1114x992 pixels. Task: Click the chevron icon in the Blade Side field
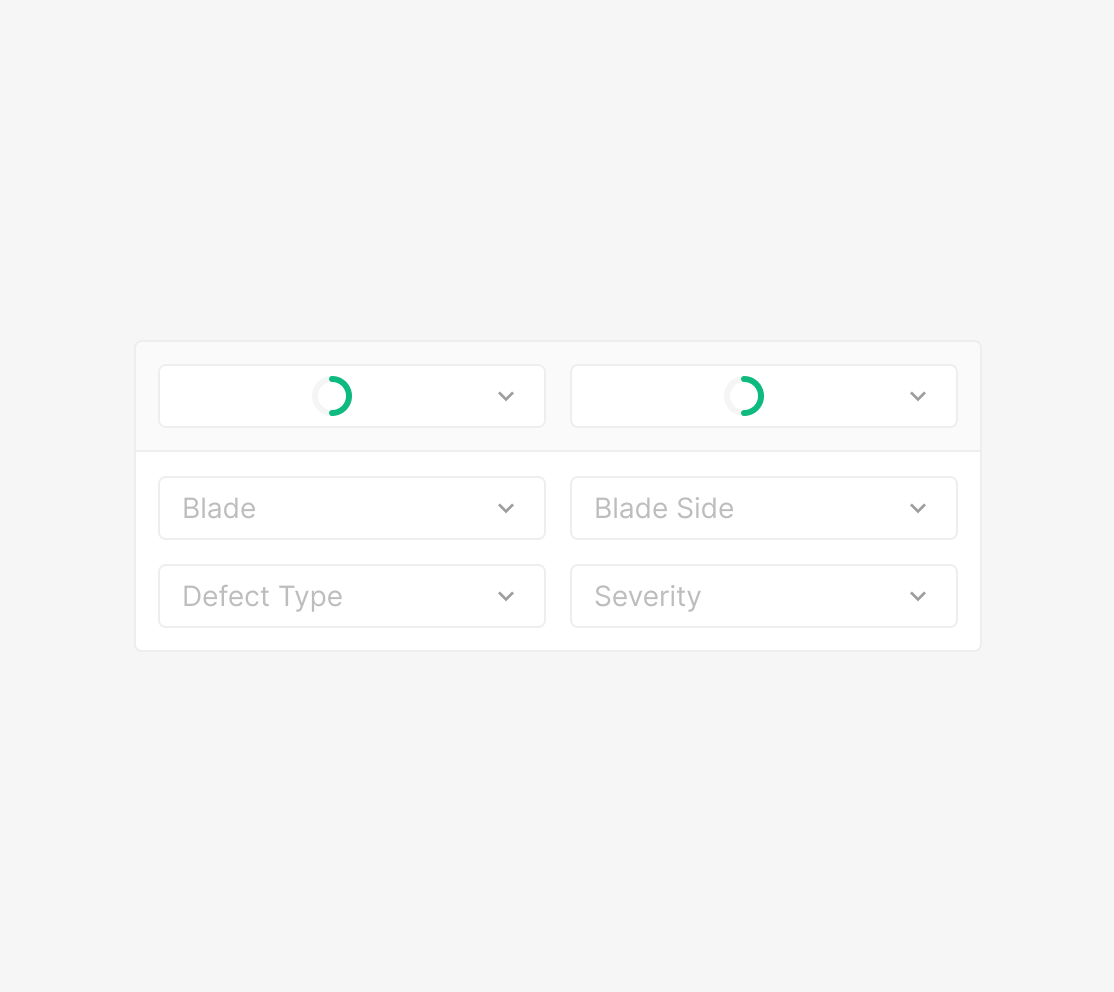pyautogui.click(x=918, y=508)
